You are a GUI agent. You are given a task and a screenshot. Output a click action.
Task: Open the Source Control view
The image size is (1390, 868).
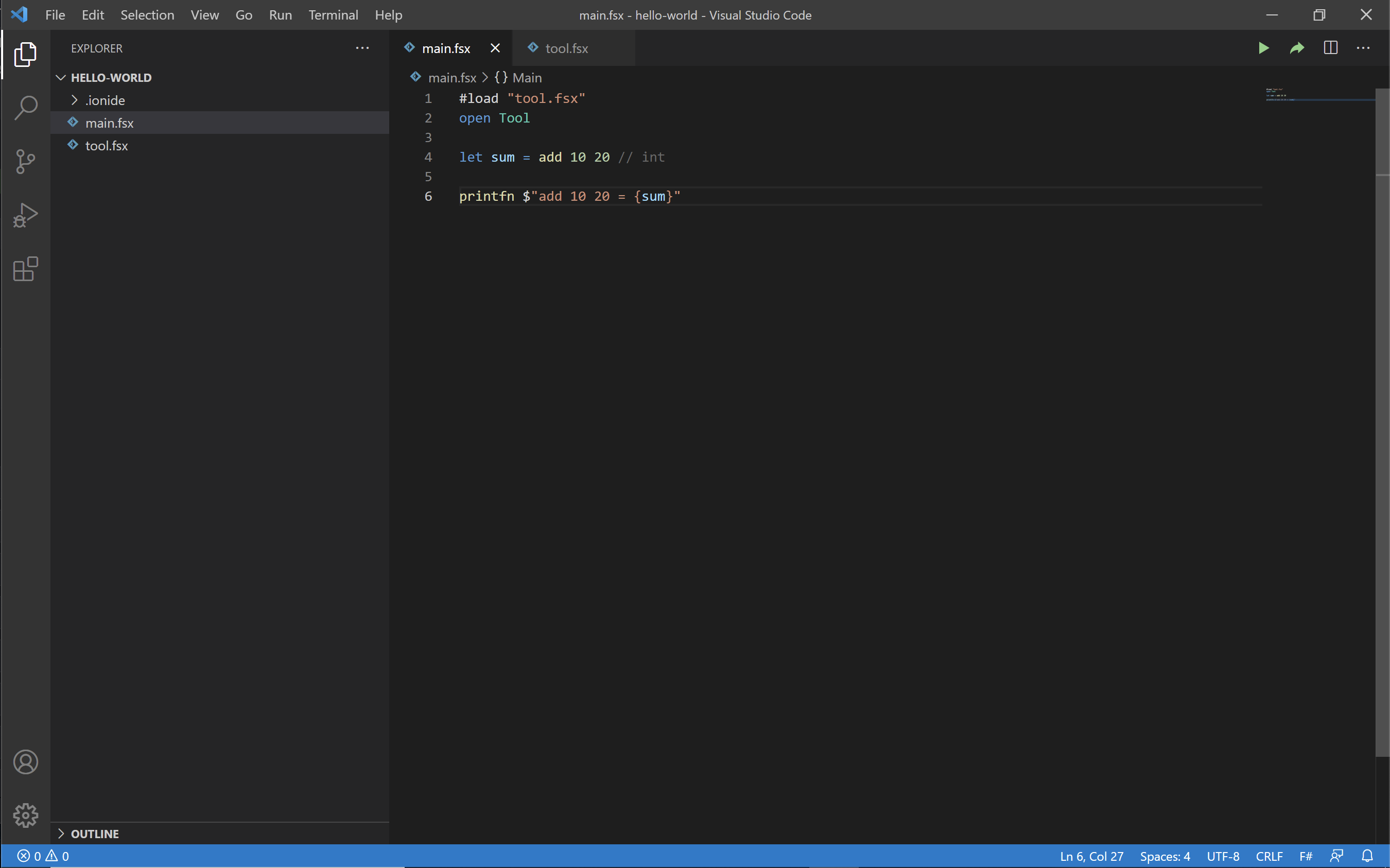tap(26, 162)
